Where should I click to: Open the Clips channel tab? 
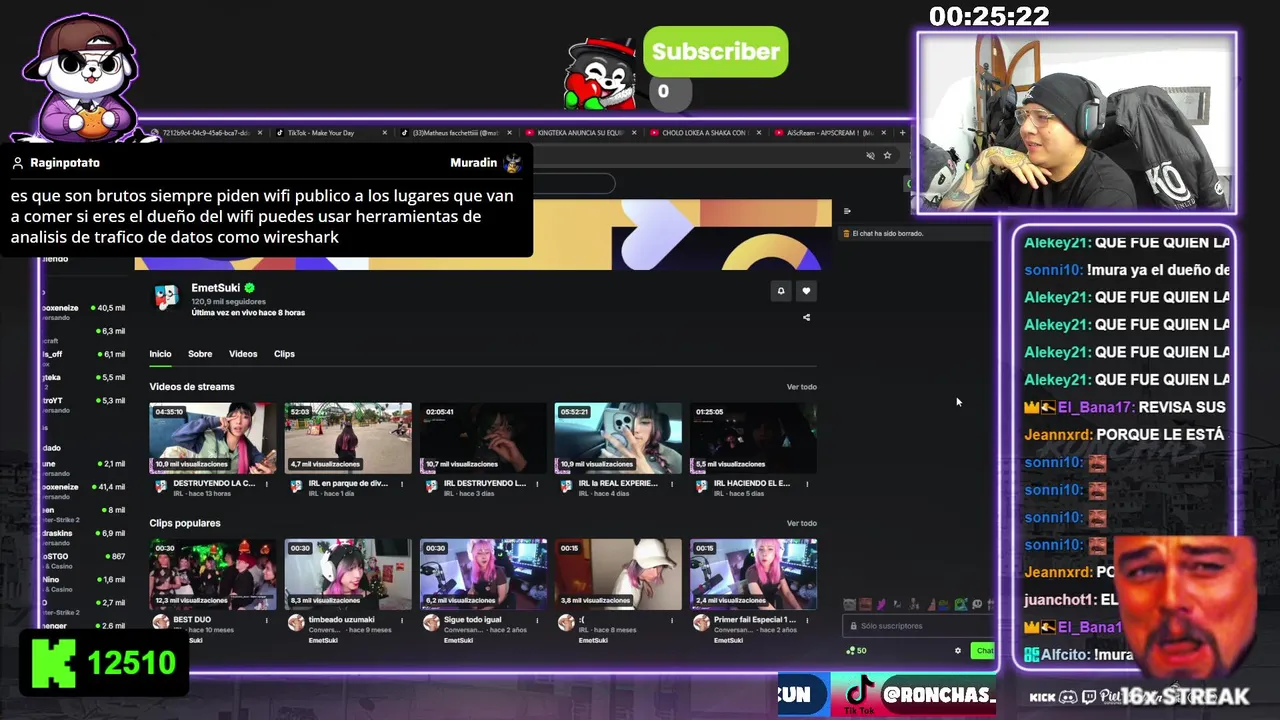coord(284,354)
